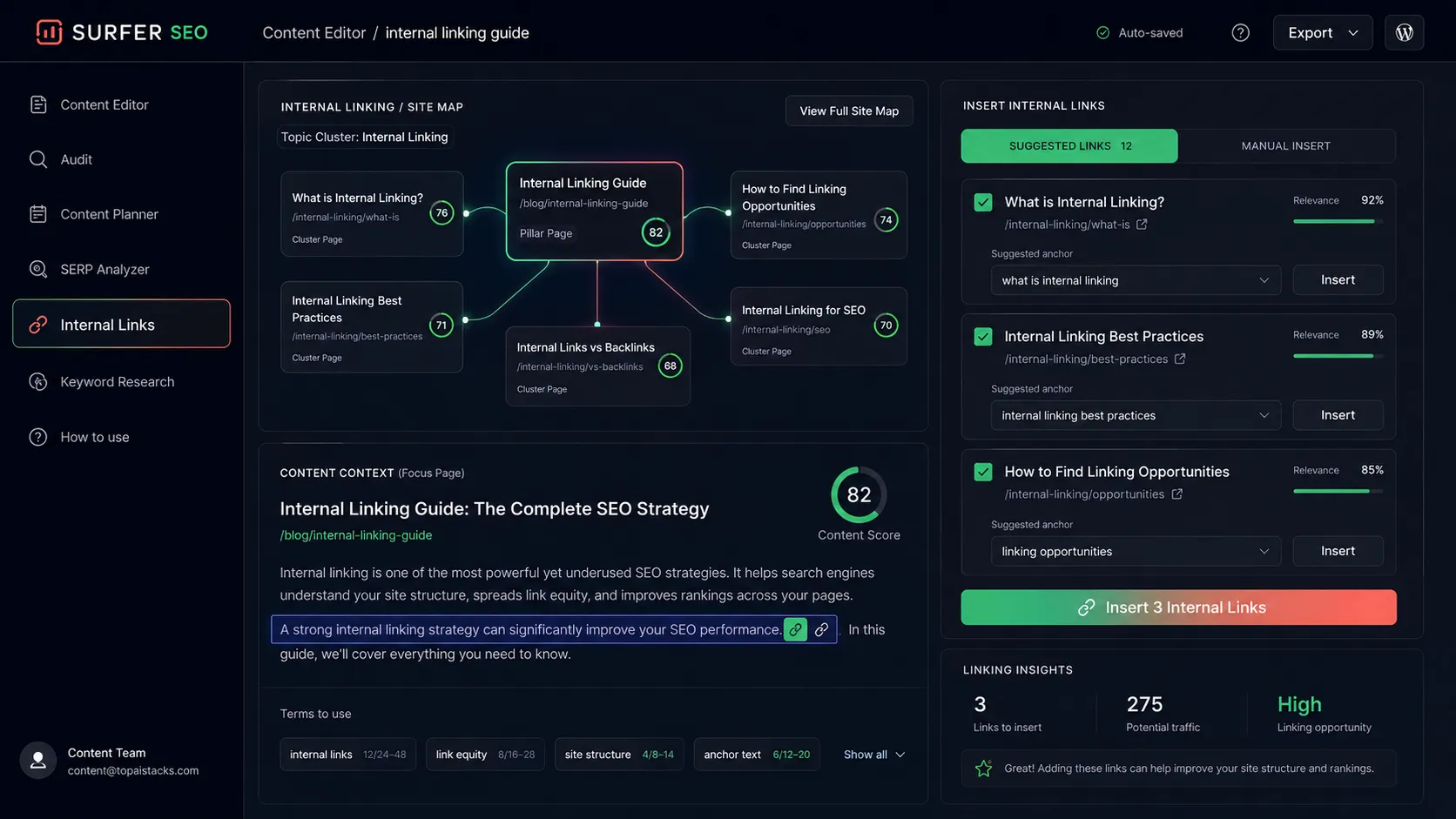Expand Show all terms
This screenshot has height=819, width=1456.
[x=874, y=755]
